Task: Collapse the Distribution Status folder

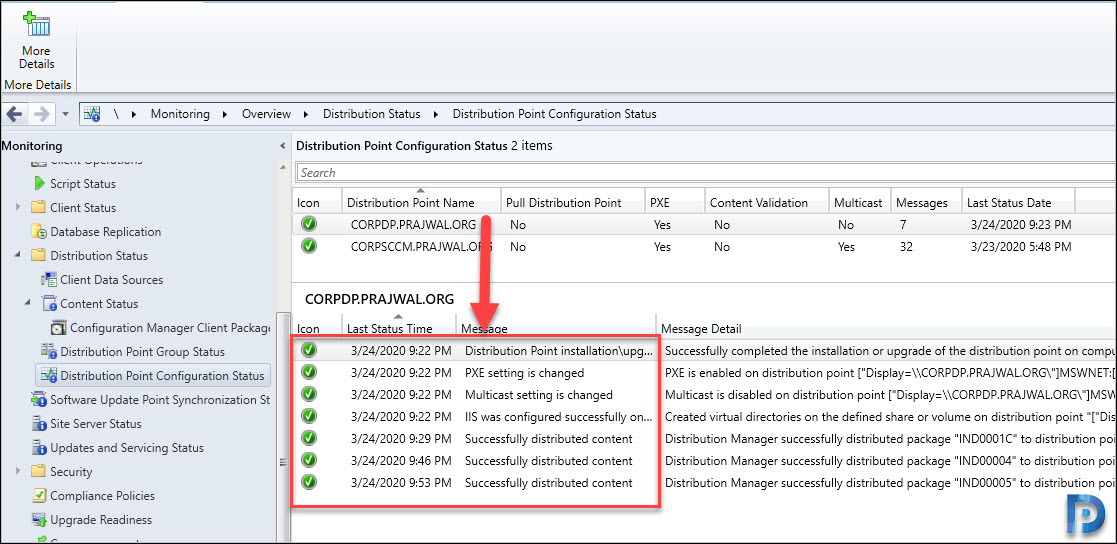Action: point(19,255)
